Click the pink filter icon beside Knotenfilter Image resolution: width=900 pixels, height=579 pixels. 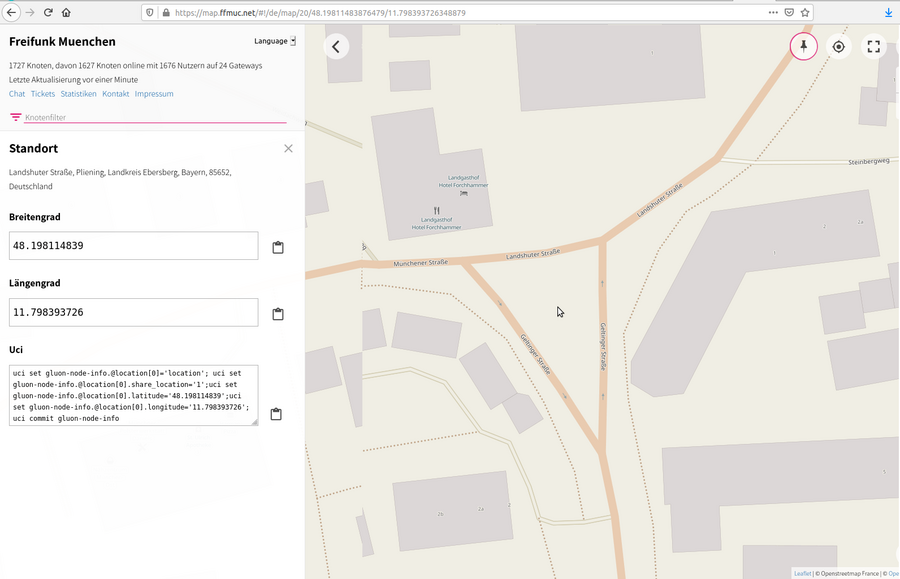pos(15,116)
